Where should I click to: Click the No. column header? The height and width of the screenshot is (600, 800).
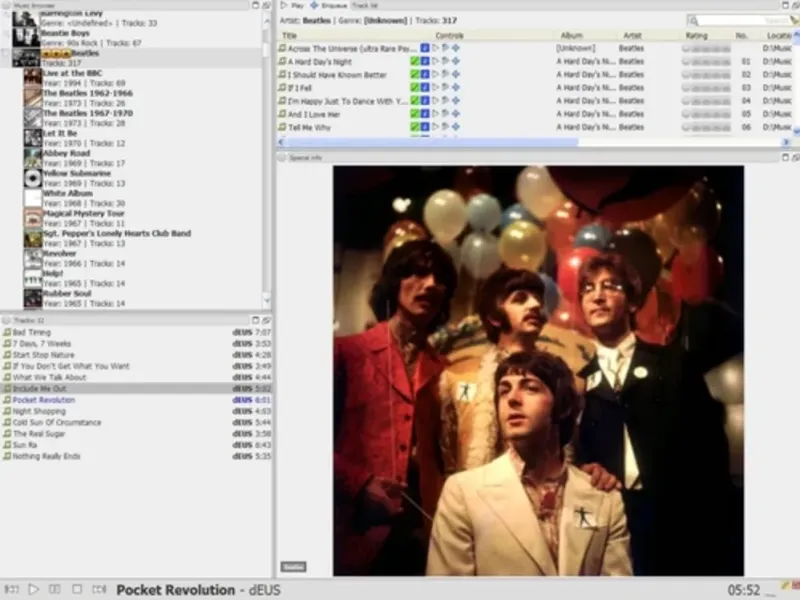coord(741,35)
